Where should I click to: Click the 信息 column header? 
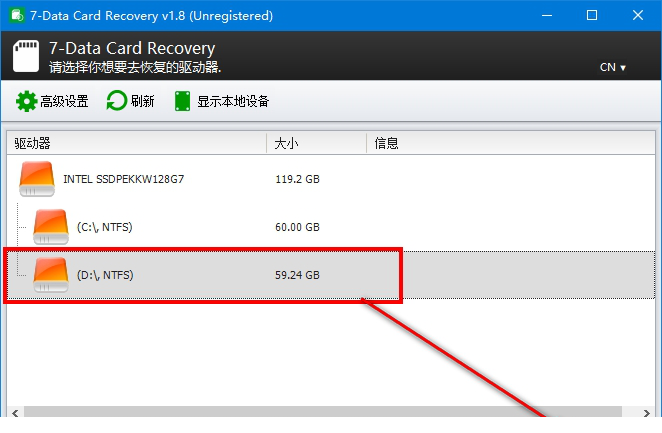pyautogui.click(x=510, y=143)
